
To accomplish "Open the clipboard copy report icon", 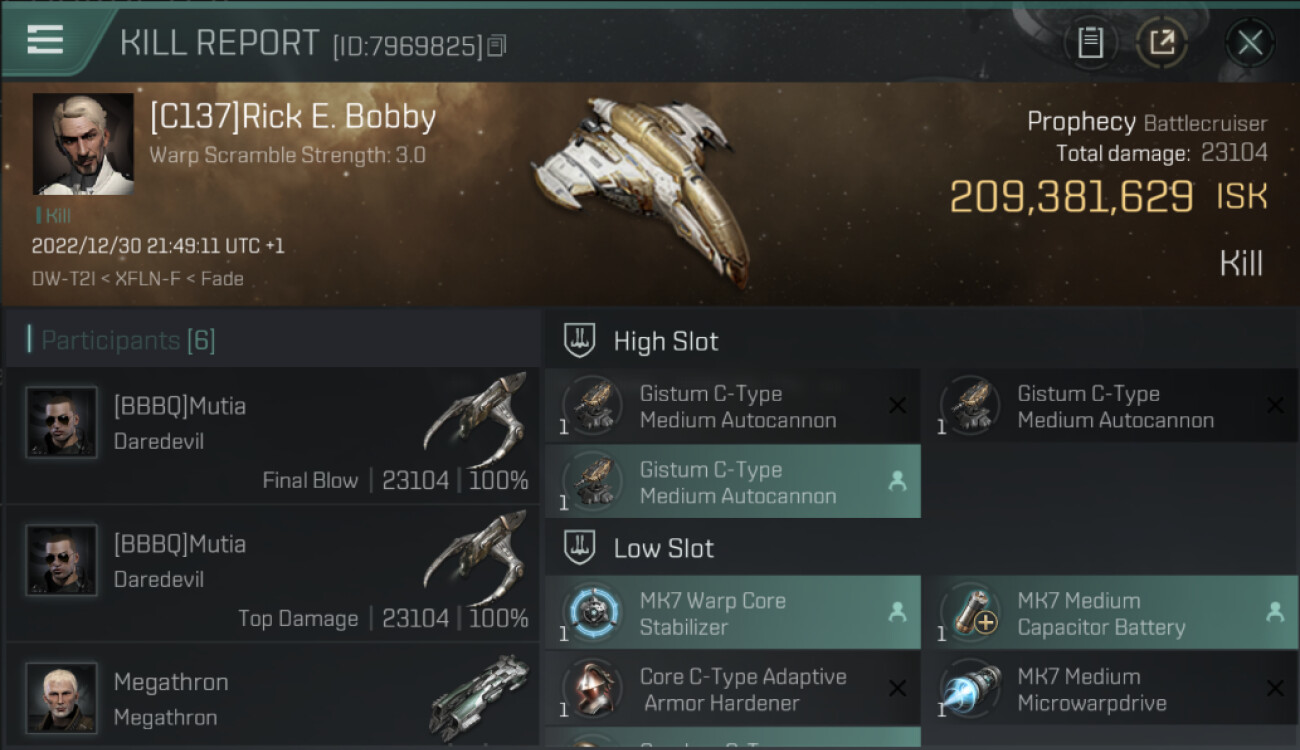I will pos(1090,42).
